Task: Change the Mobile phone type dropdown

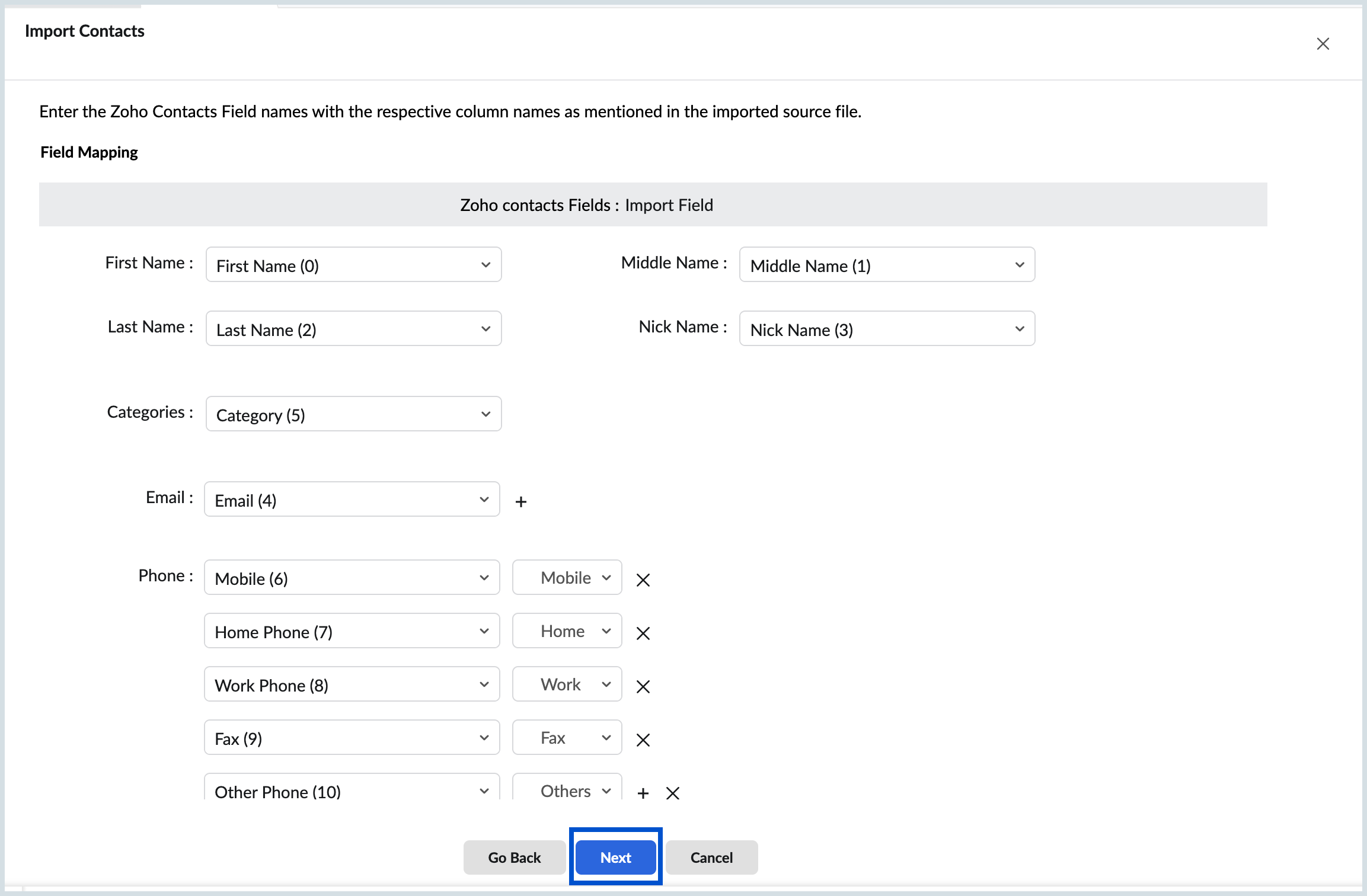Action: (567, 578)
